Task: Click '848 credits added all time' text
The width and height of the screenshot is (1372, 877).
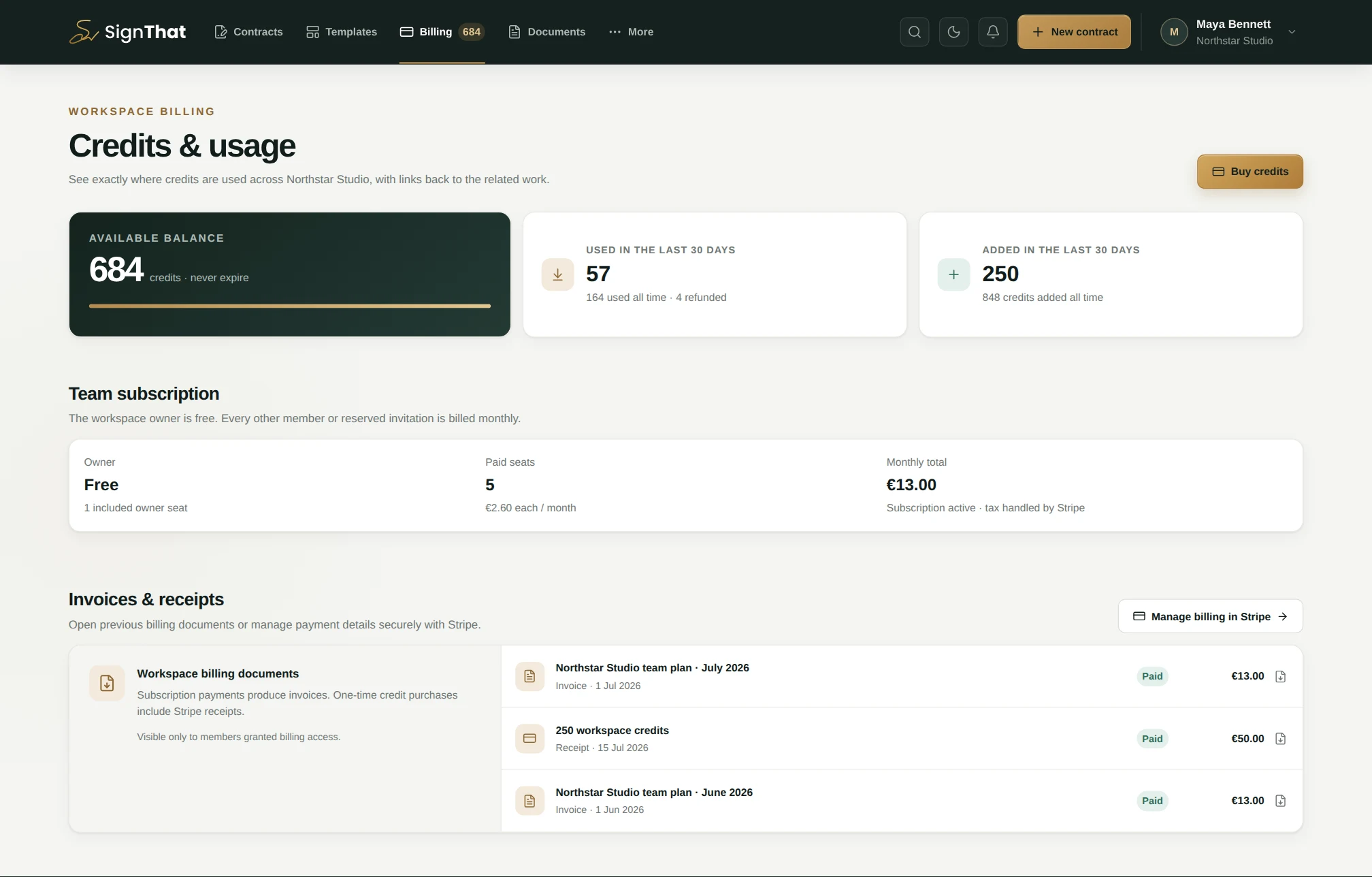Action: pyautogui.click(x=1043, y=298)
